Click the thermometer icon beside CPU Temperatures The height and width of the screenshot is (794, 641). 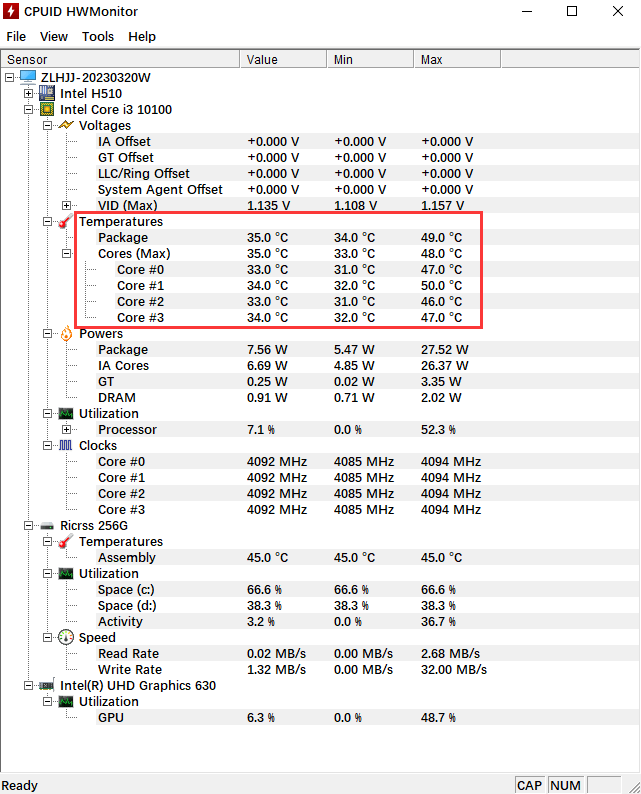65,221
